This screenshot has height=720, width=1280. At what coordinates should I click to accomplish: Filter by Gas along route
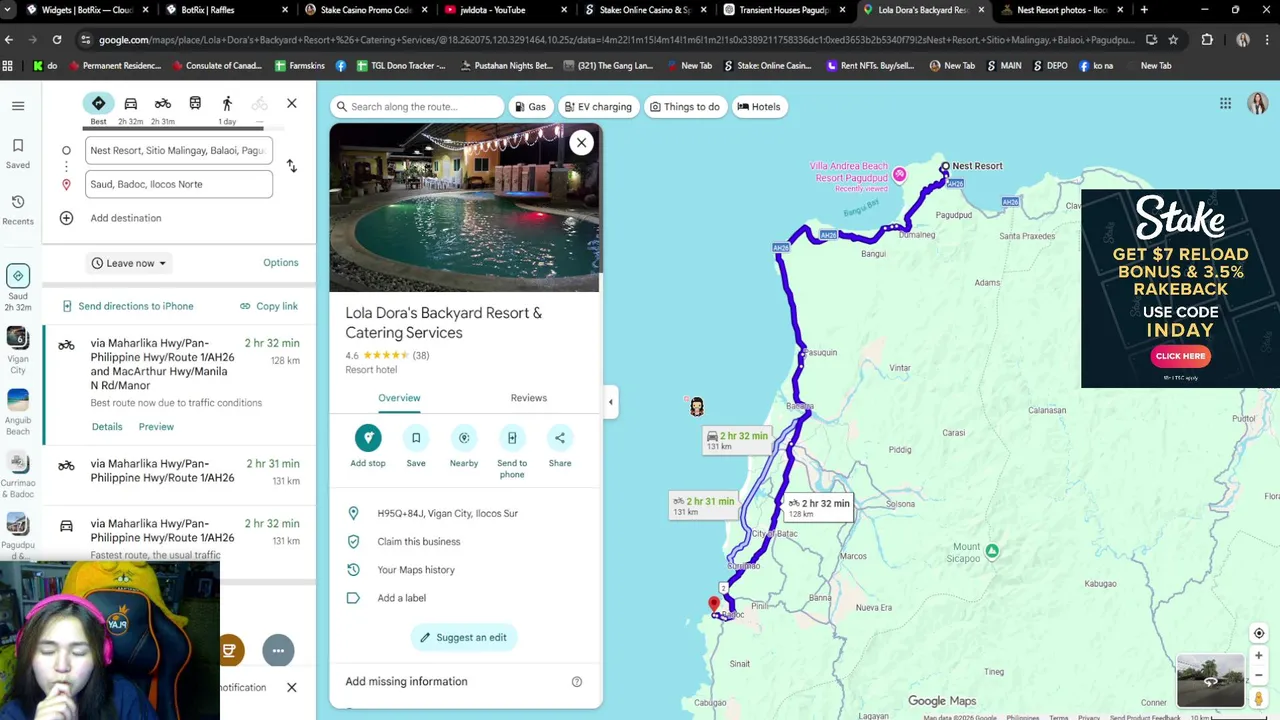point(530,107)
